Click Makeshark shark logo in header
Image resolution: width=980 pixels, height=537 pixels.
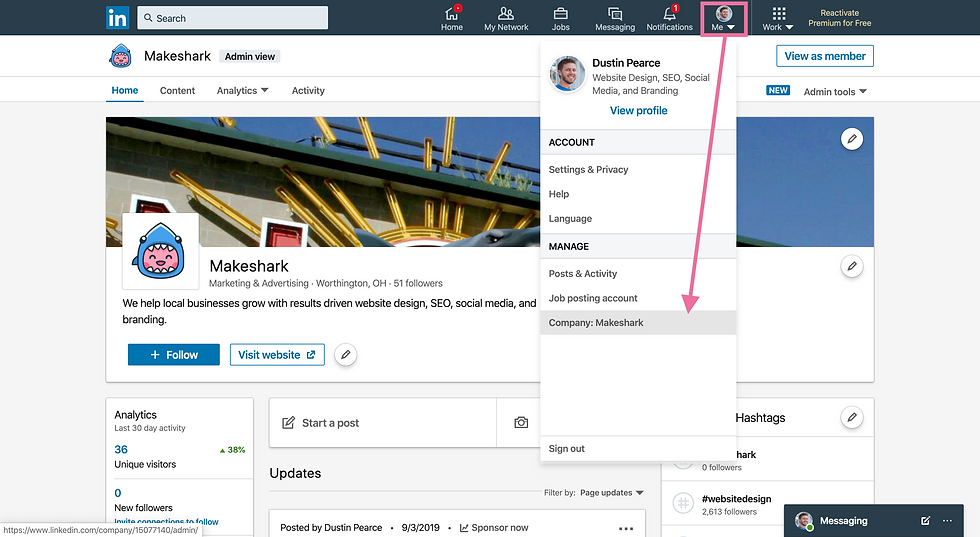tap(120, 56)
